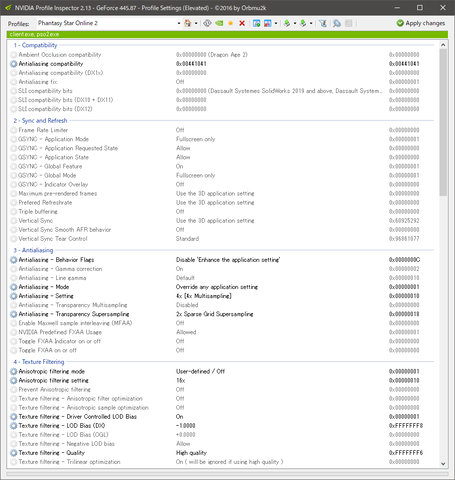Click the vertical scrollbar thumb
Image resolution: width=455 pixels, height=480 pixels.
coord(443,122)
